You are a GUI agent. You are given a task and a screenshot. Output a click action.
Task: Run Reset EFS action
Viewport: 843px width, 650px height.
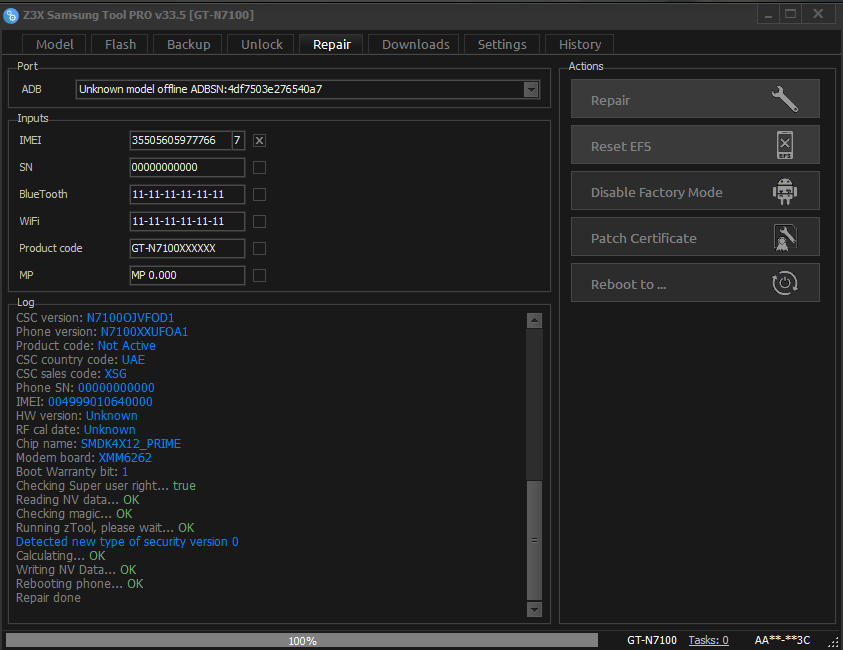(695, 145)
